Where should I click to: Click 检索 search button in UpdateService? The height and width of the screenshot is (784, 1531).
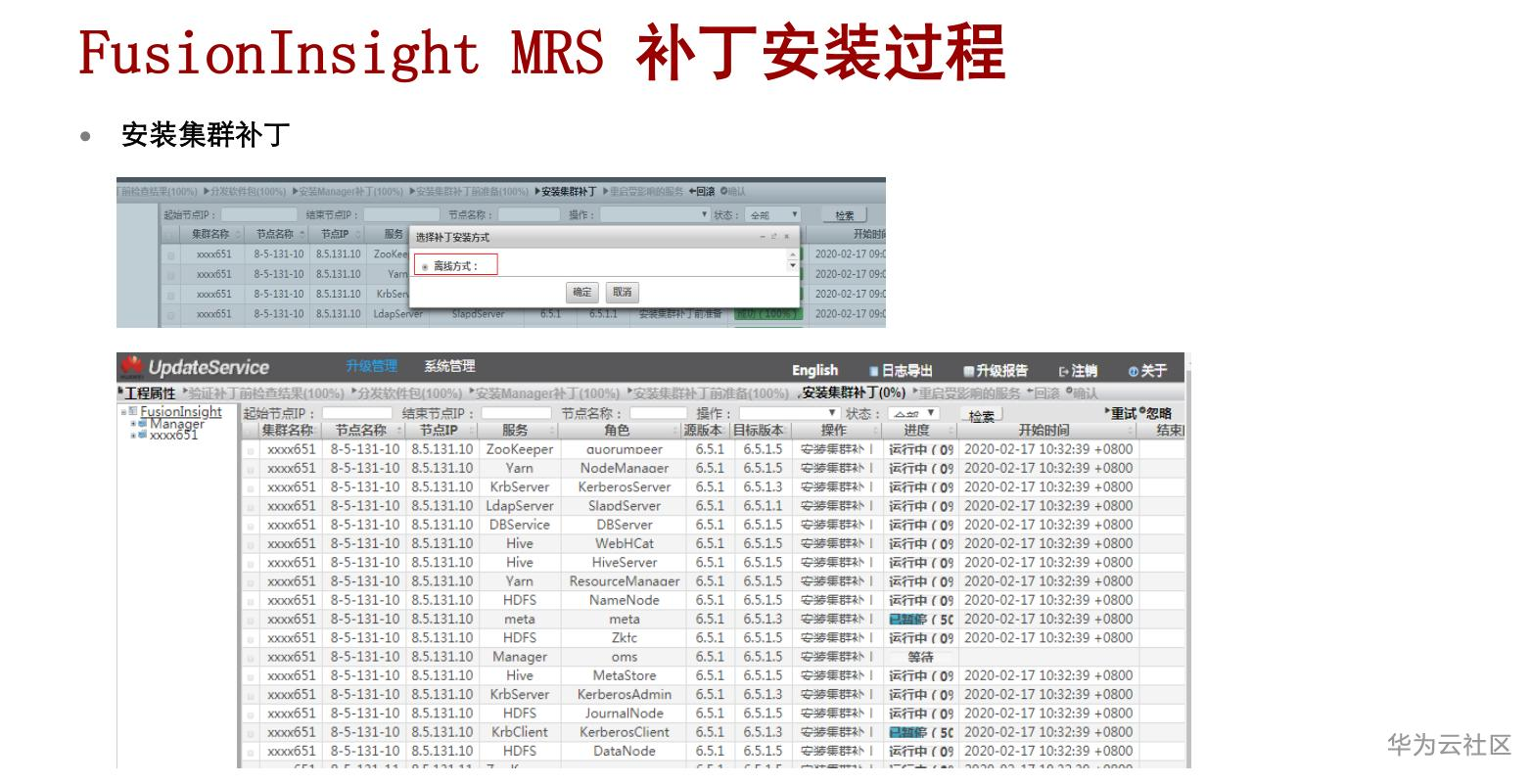pyautogui.click(x=982, y=416)
